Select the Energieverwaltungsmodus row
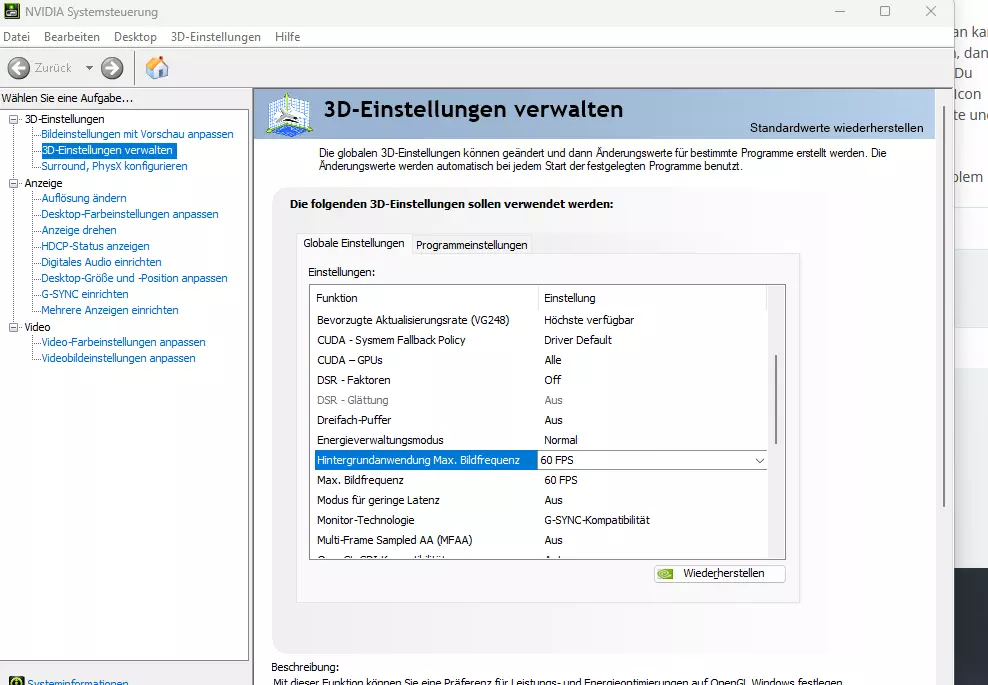 541,440
